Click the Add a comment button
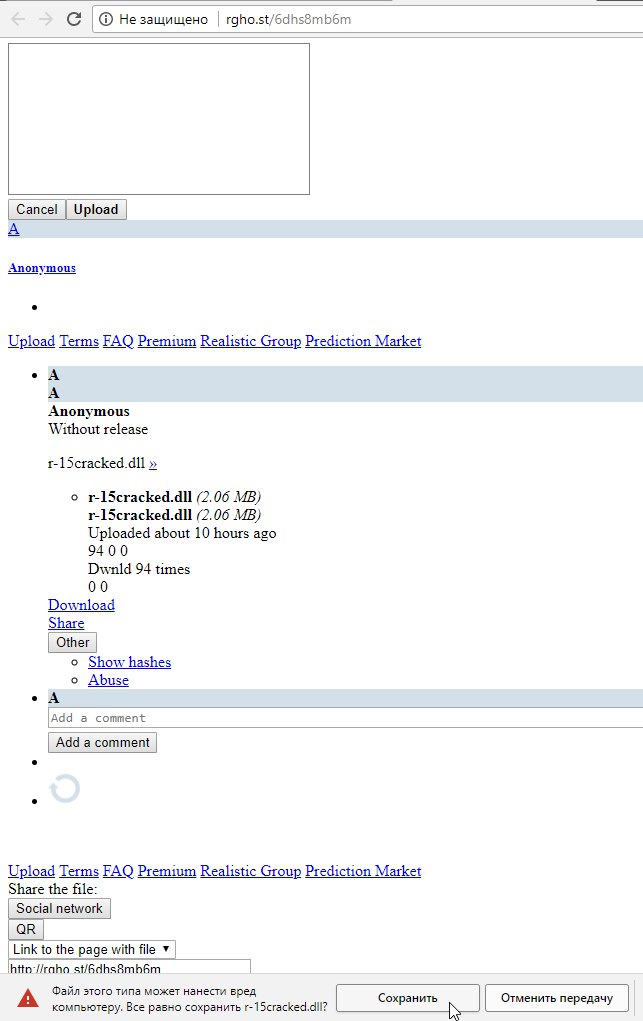Screen dimensions: 643x1021 (102, 743)
